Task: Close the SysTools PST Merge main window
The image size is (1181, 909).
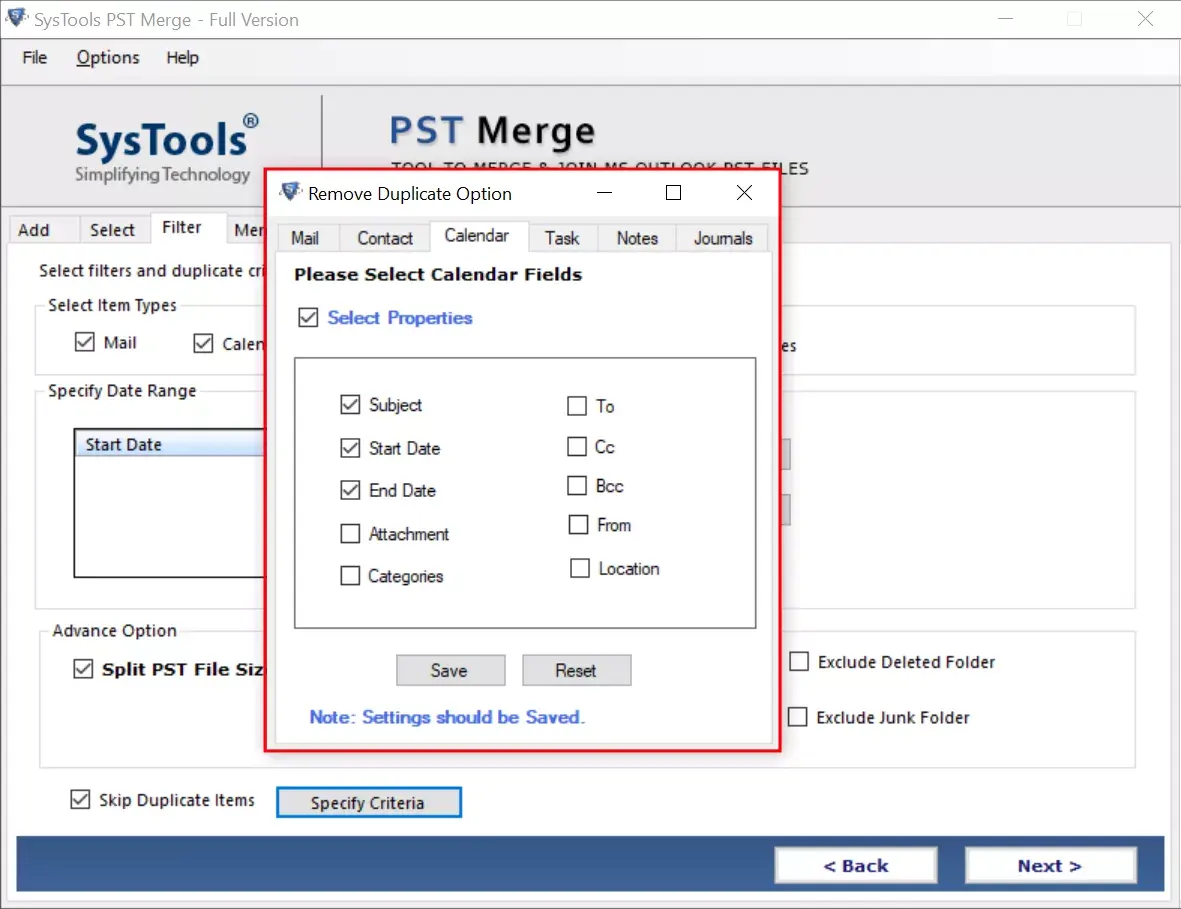Action: (x=1145, y=19)
